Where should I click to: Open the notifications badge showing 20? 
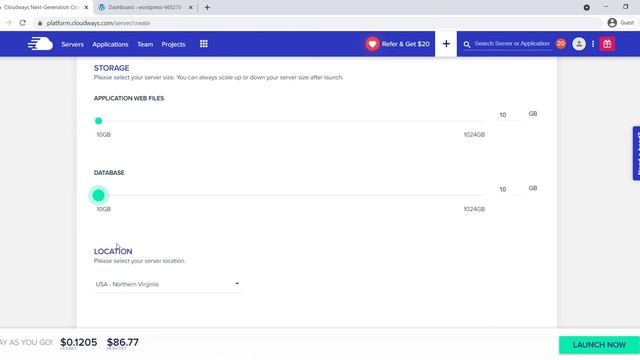[561, 44]
